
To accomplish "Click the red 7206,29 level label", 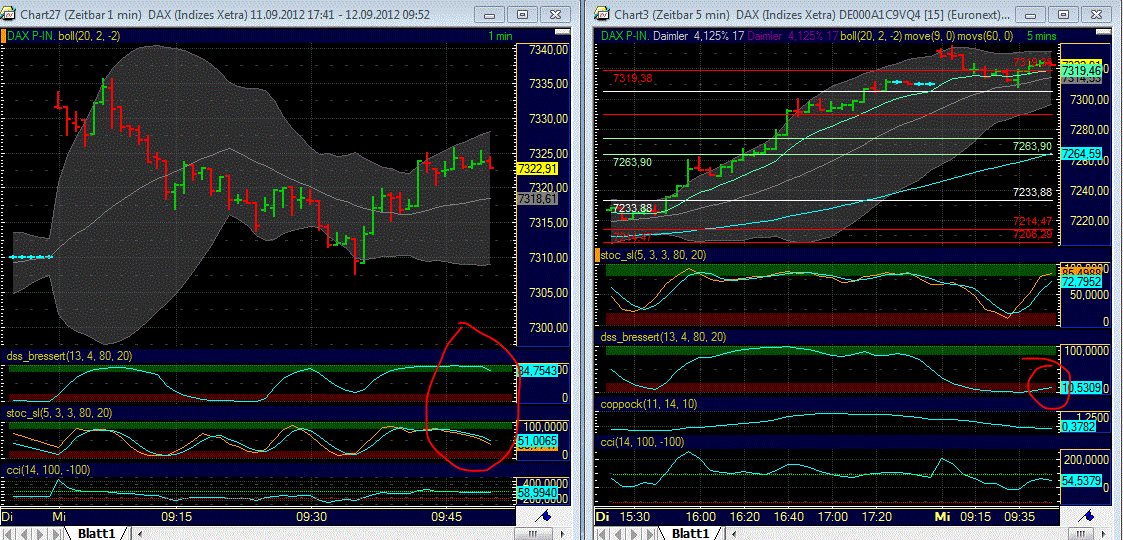I will click(1032, 234).
